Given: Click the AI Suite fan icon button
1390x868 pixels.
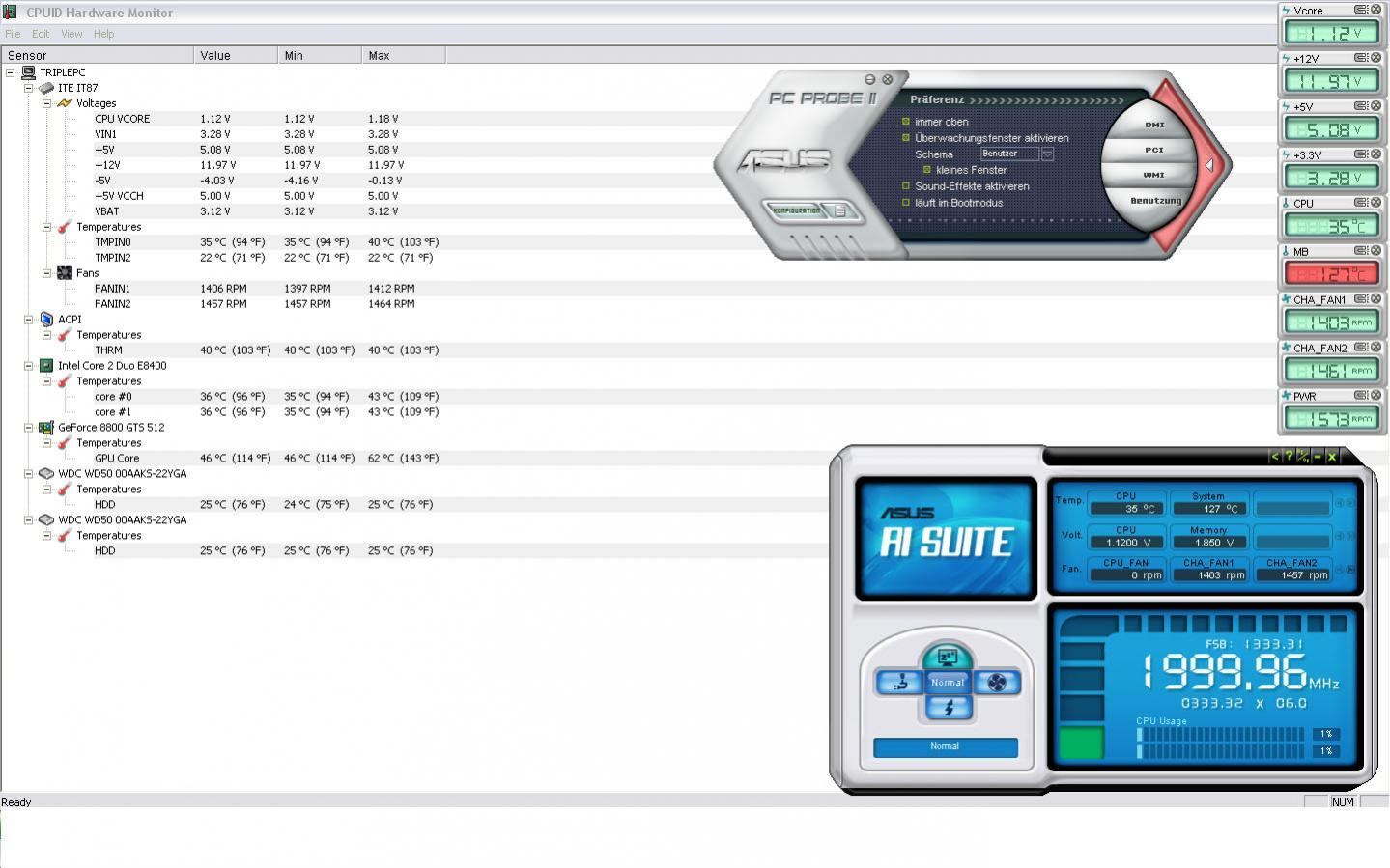Looking at the screenshot, I should [997, 683].
